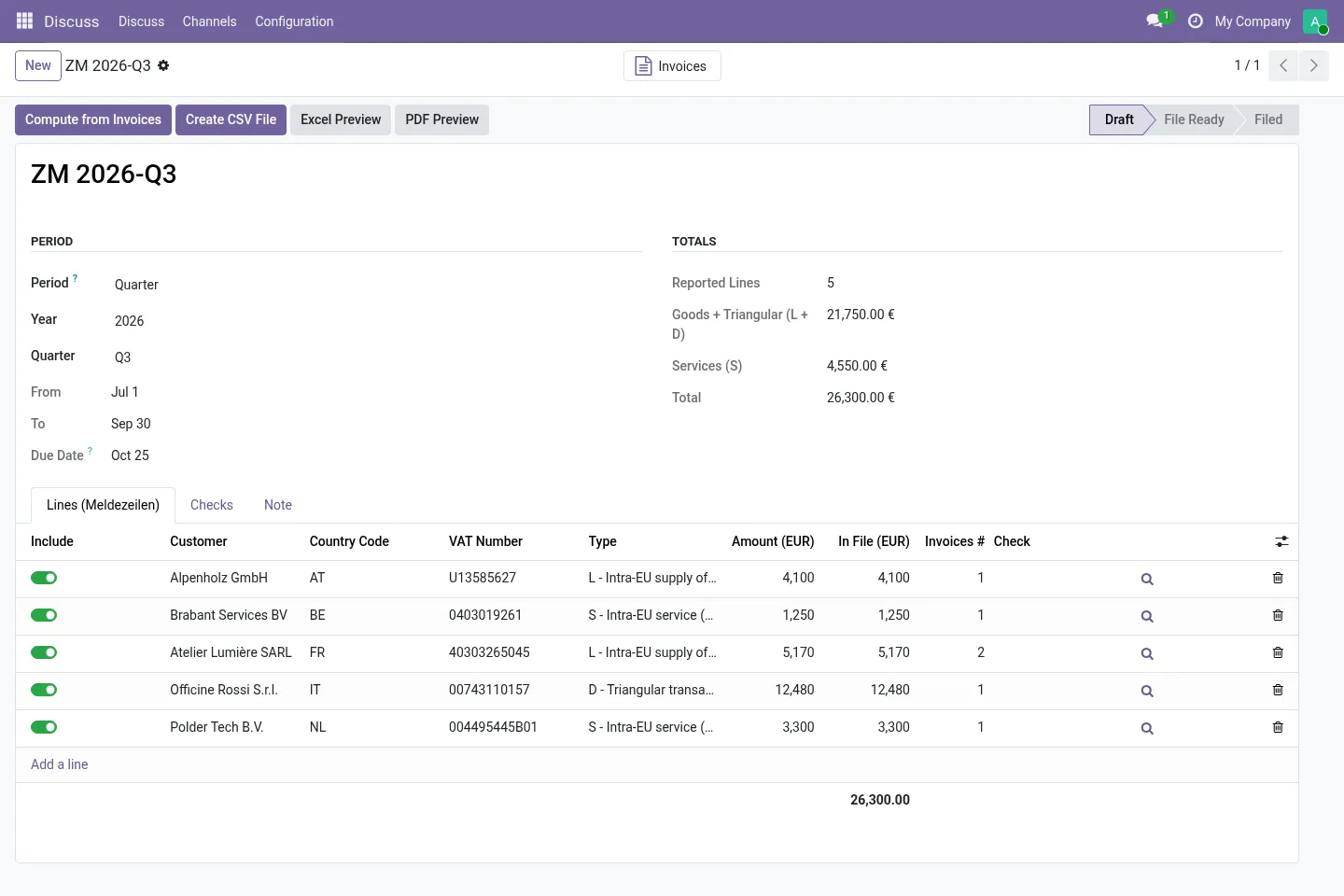
Task: Open the activities clock icon
Action: pos(1195,21)
